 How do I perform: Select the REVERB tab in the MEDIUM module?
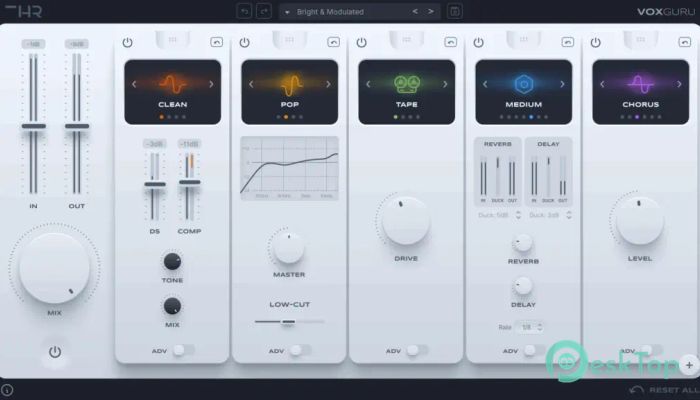pos(497,143)
